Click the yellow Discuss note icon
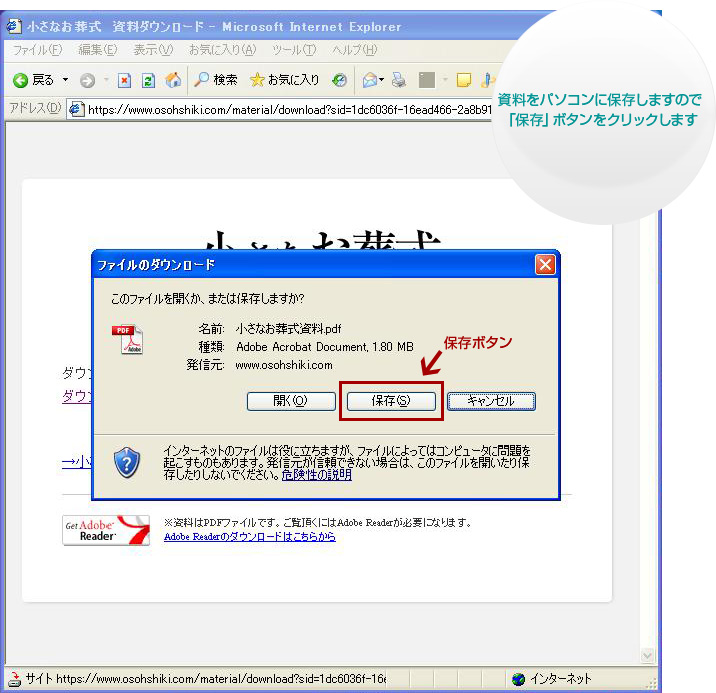716x693 pixels. (x=463, y=80)
